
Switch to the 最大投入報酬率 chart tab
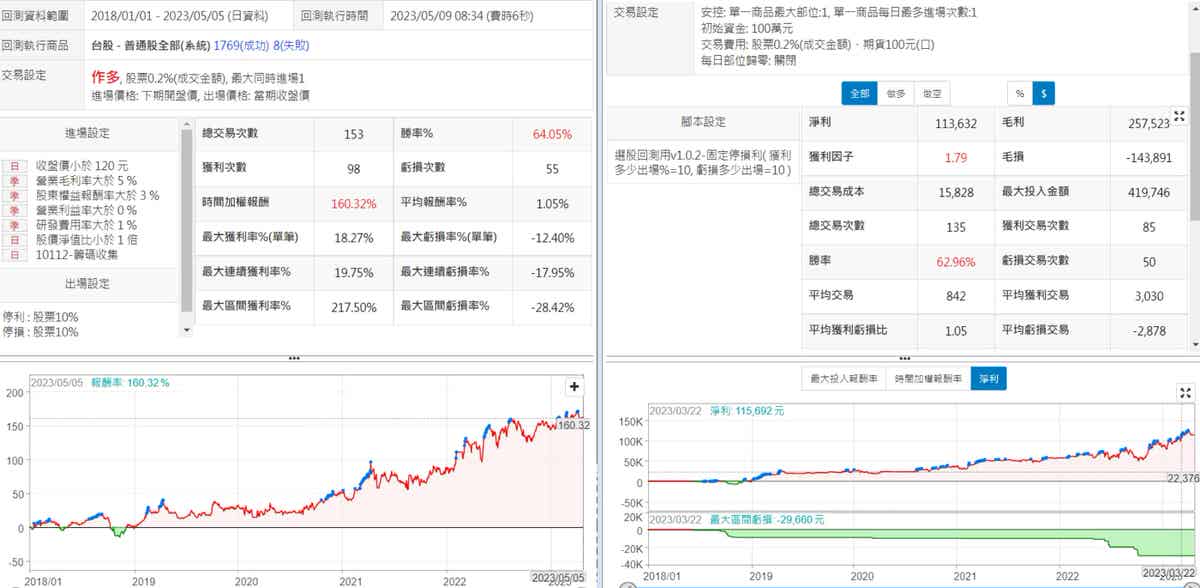(x=844, y=378)
